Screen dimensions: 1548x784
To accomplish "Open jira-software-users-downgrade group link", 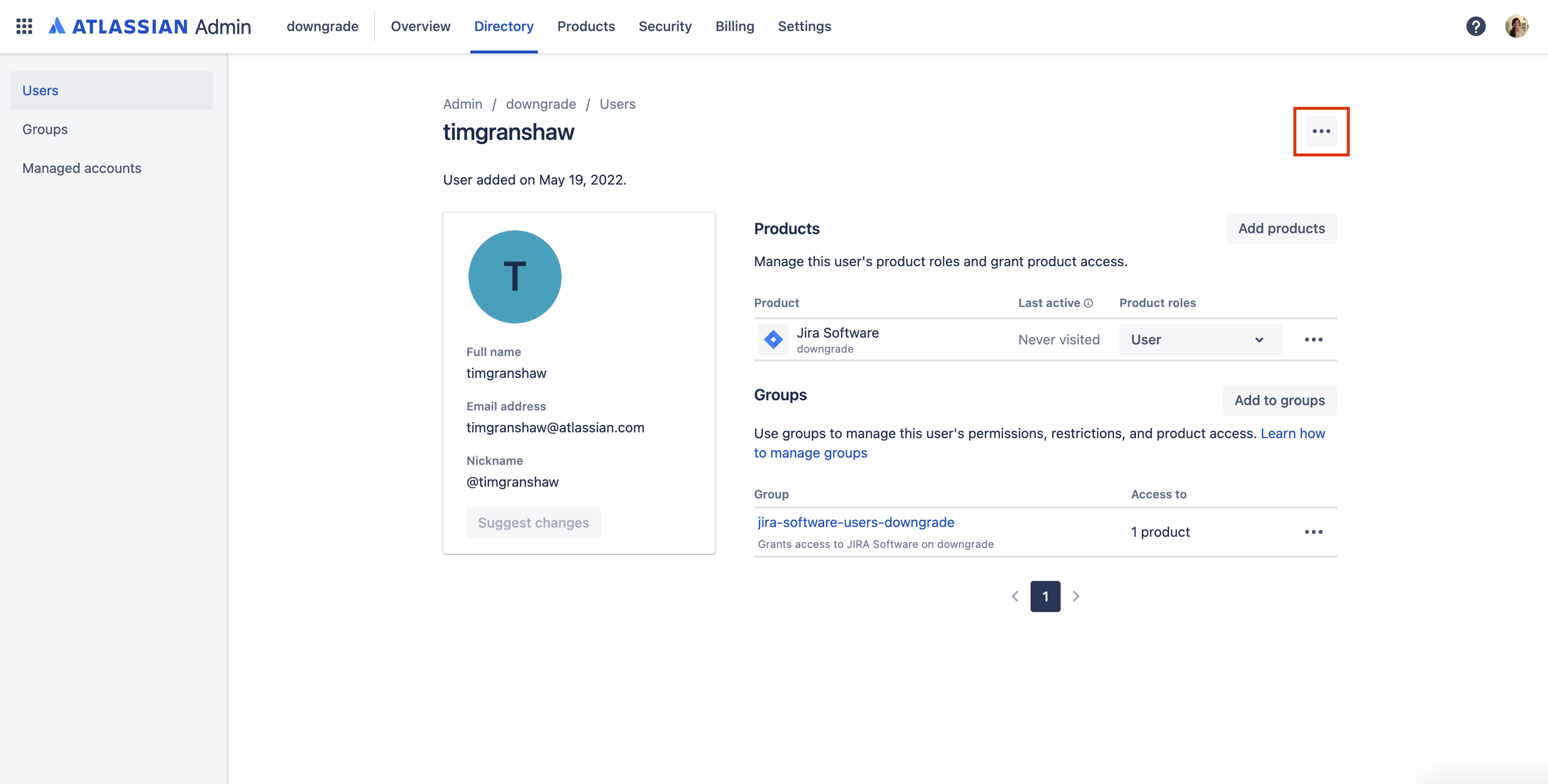I will click(856, 522).
